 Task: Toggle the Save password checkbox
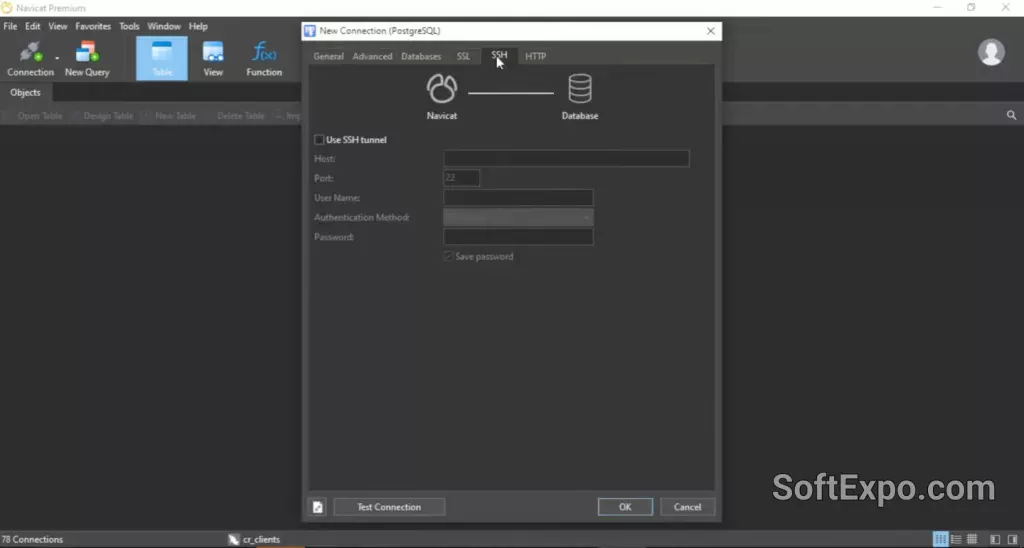448,257
